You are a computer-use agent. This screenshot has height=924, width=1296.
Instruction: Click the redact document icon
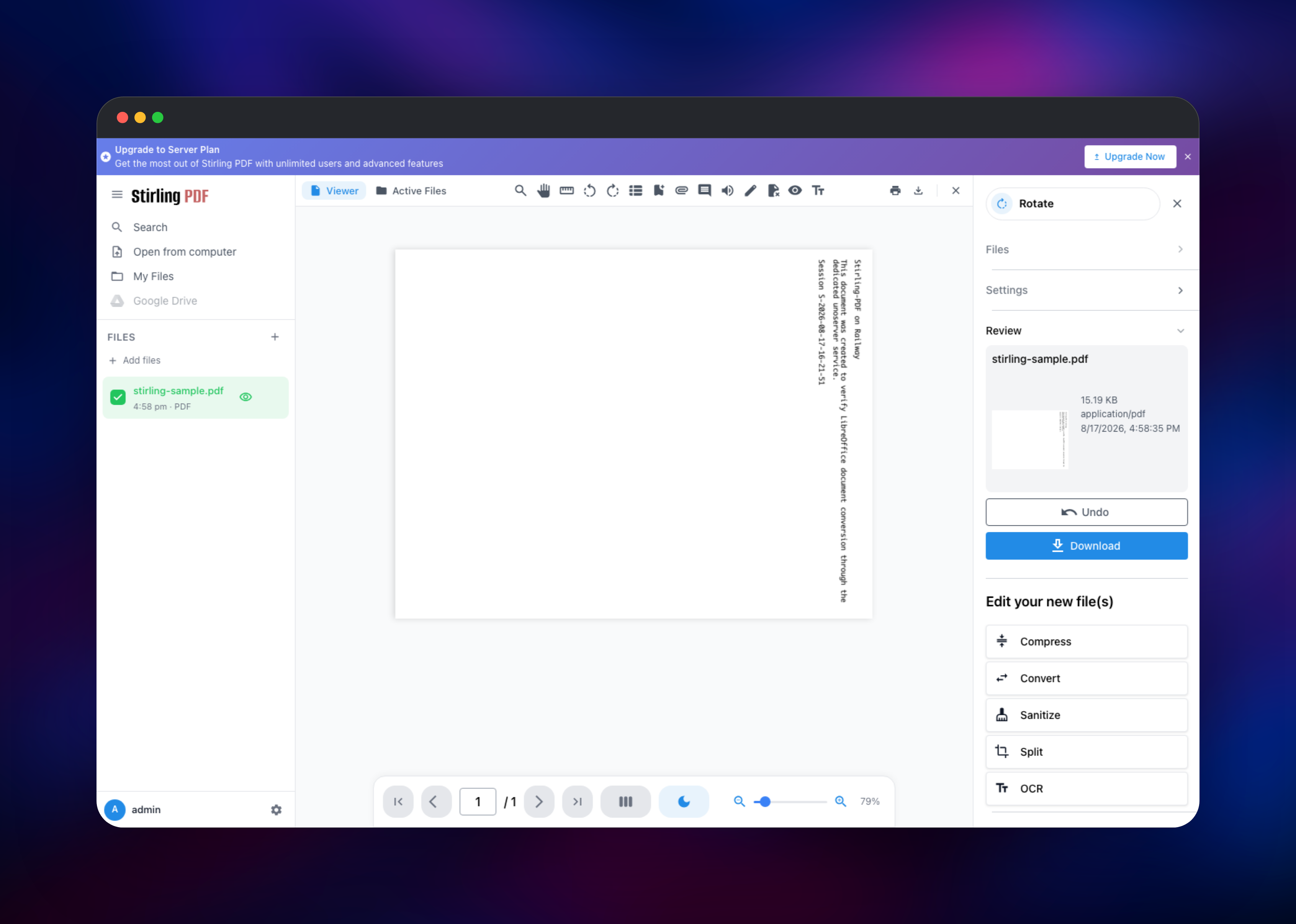(773, 191)
